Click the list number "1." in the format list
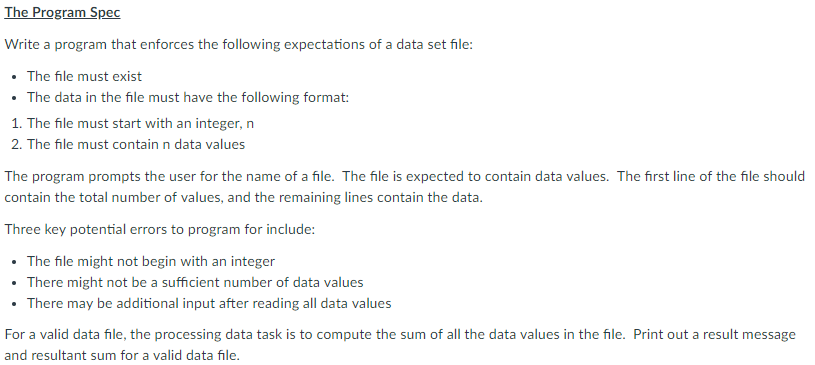815x365 pixels. pyautogui.click(x=17, y=124)
